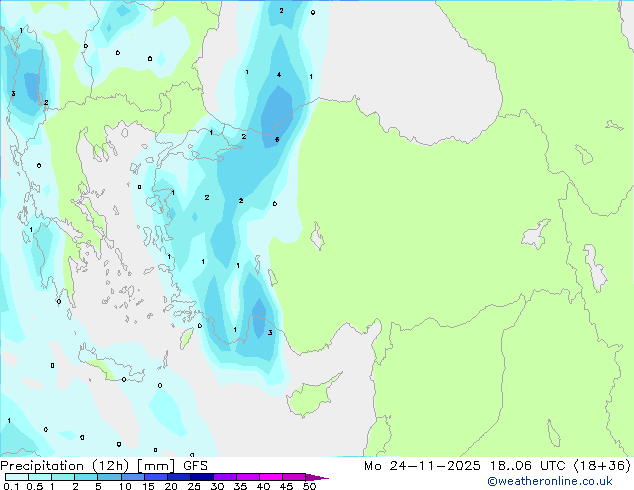Viewport: 634px width, 490px height.
Task: Click the legend label '0.5'
Action: coord(34,486)
